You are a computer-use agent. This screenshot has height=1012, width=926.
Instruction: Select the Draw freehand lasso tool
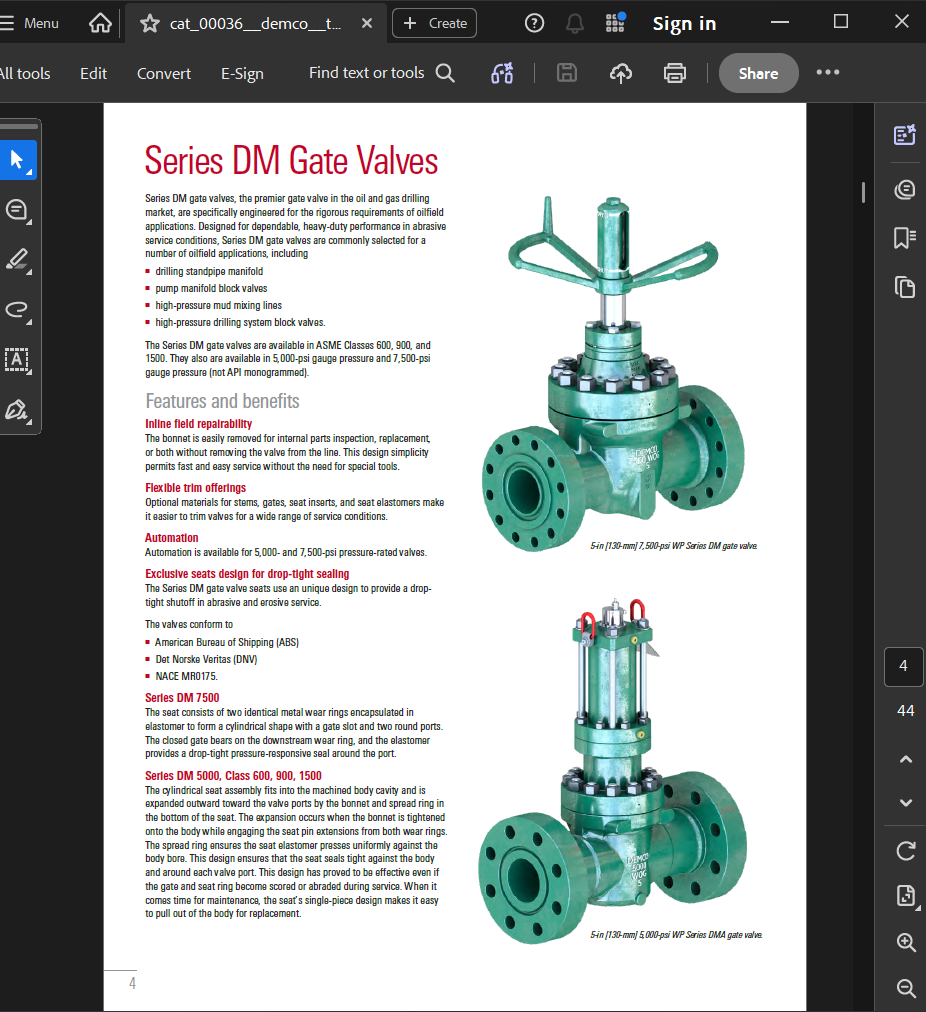(x=17, y=309)
